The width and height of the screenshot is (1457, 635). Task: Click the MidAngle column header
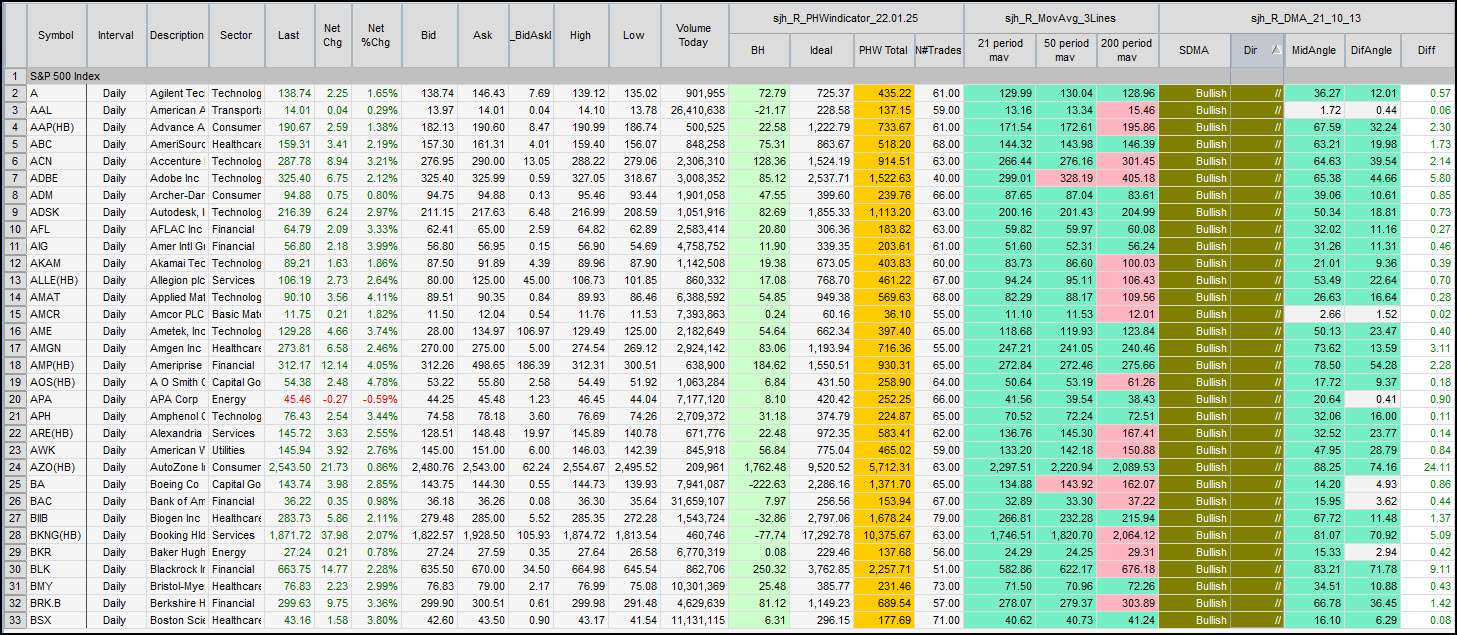1313,49
